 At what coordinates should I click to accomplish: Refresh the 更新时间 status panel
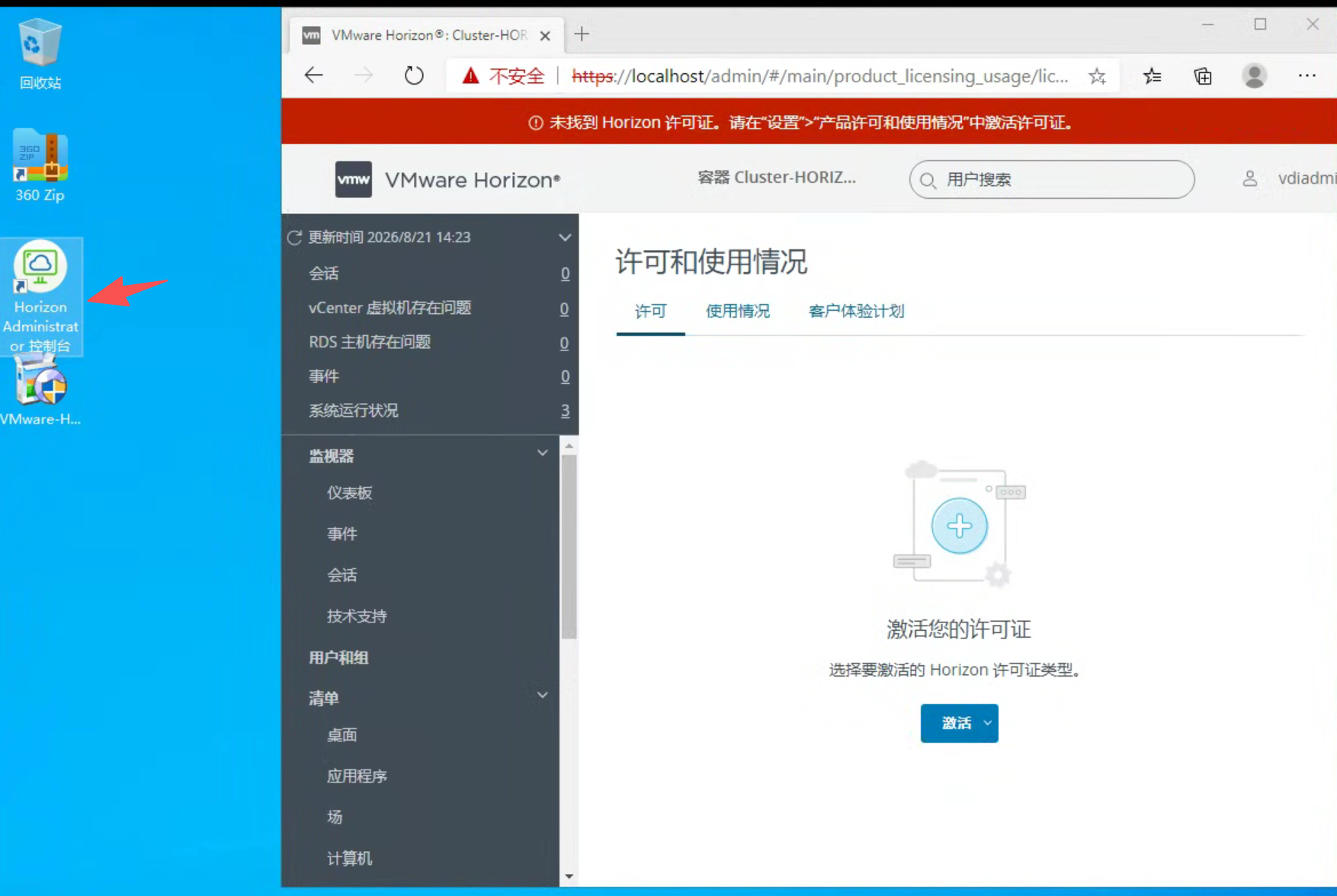click(295, 238)
